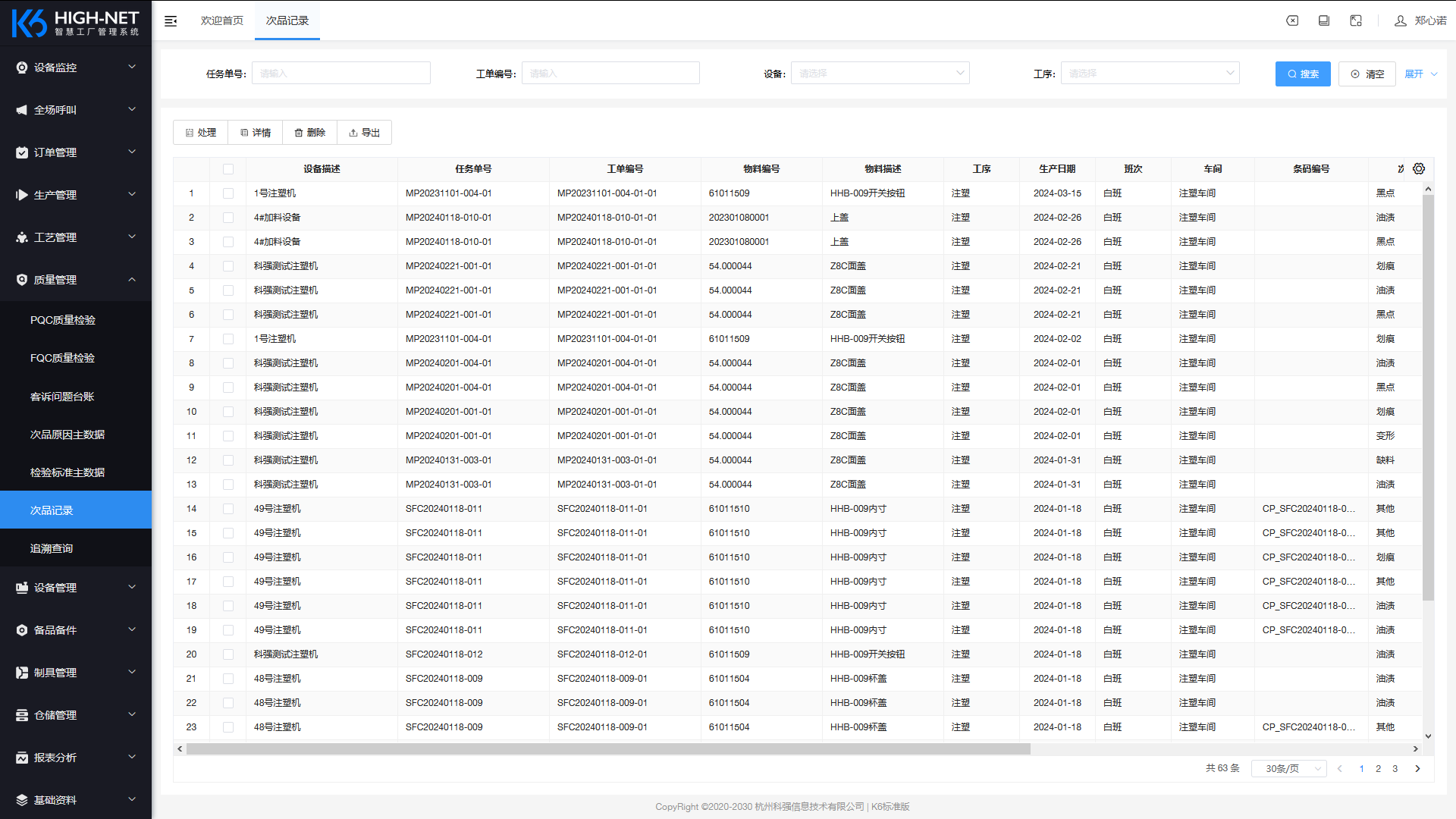The height and width of the screenshot is (819, 1456).
Task: Go to page 3
Action: click(x=1395, y=768)
